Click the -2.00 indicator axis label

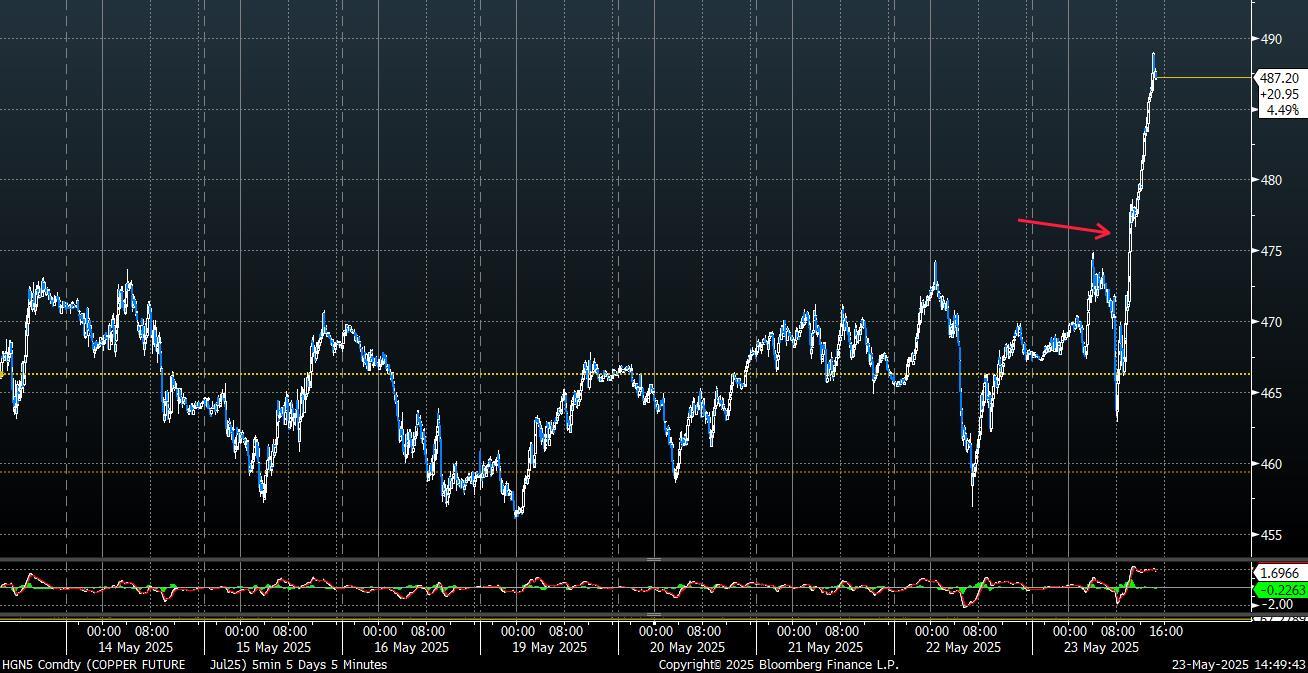[x=1277, y=604]
